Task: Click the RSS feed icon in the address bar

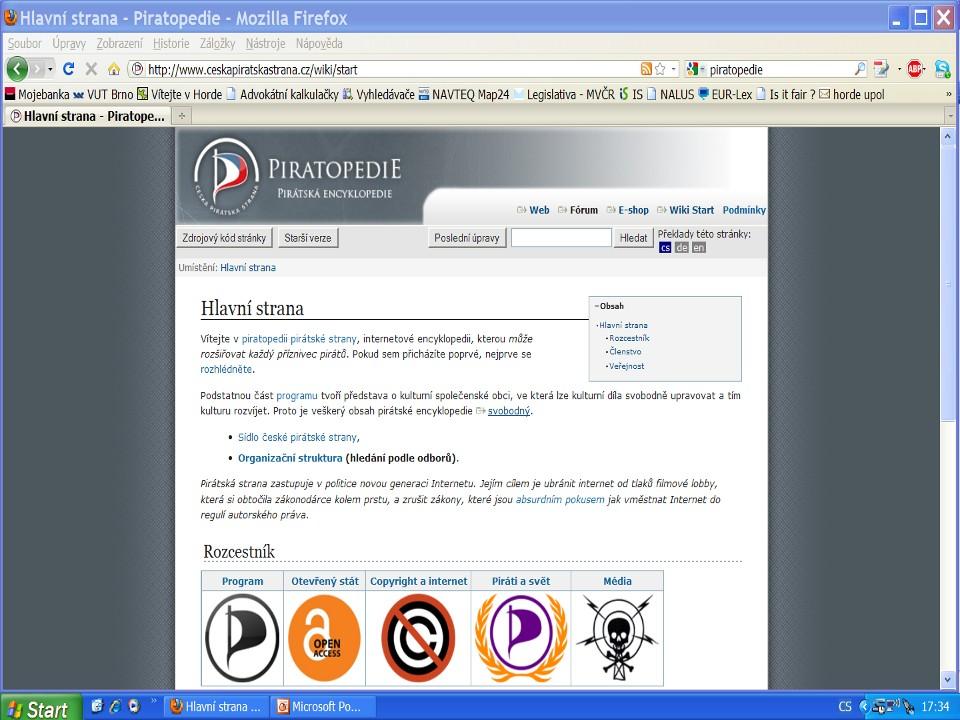Action: 646,69
